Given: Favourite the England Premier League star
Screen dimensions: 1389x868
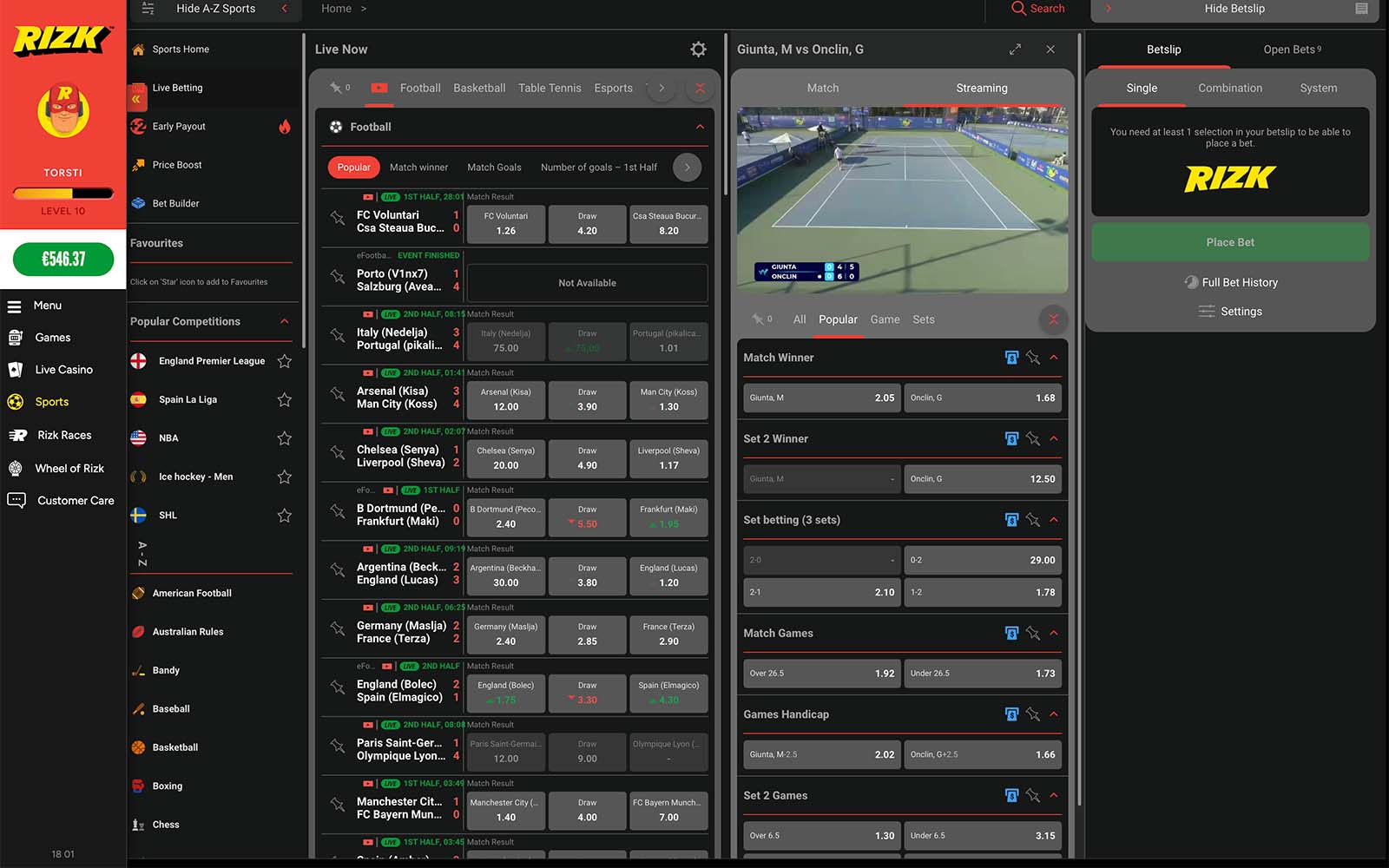Looking at the screenshot, I should pyautogui.click(x=284, y=361).
